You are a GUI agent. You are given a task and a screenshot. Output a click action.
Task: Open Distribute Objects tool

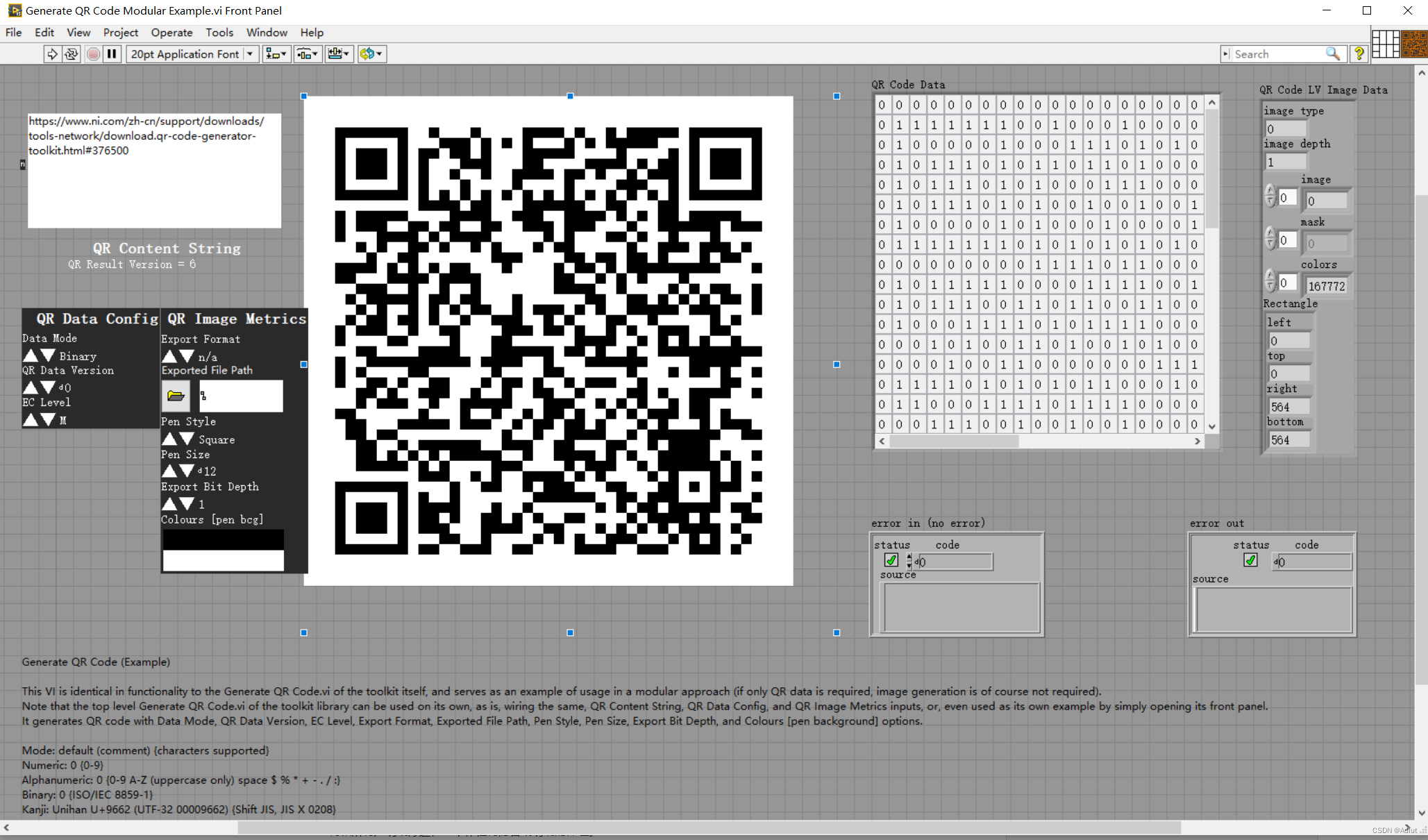[307, 54]
